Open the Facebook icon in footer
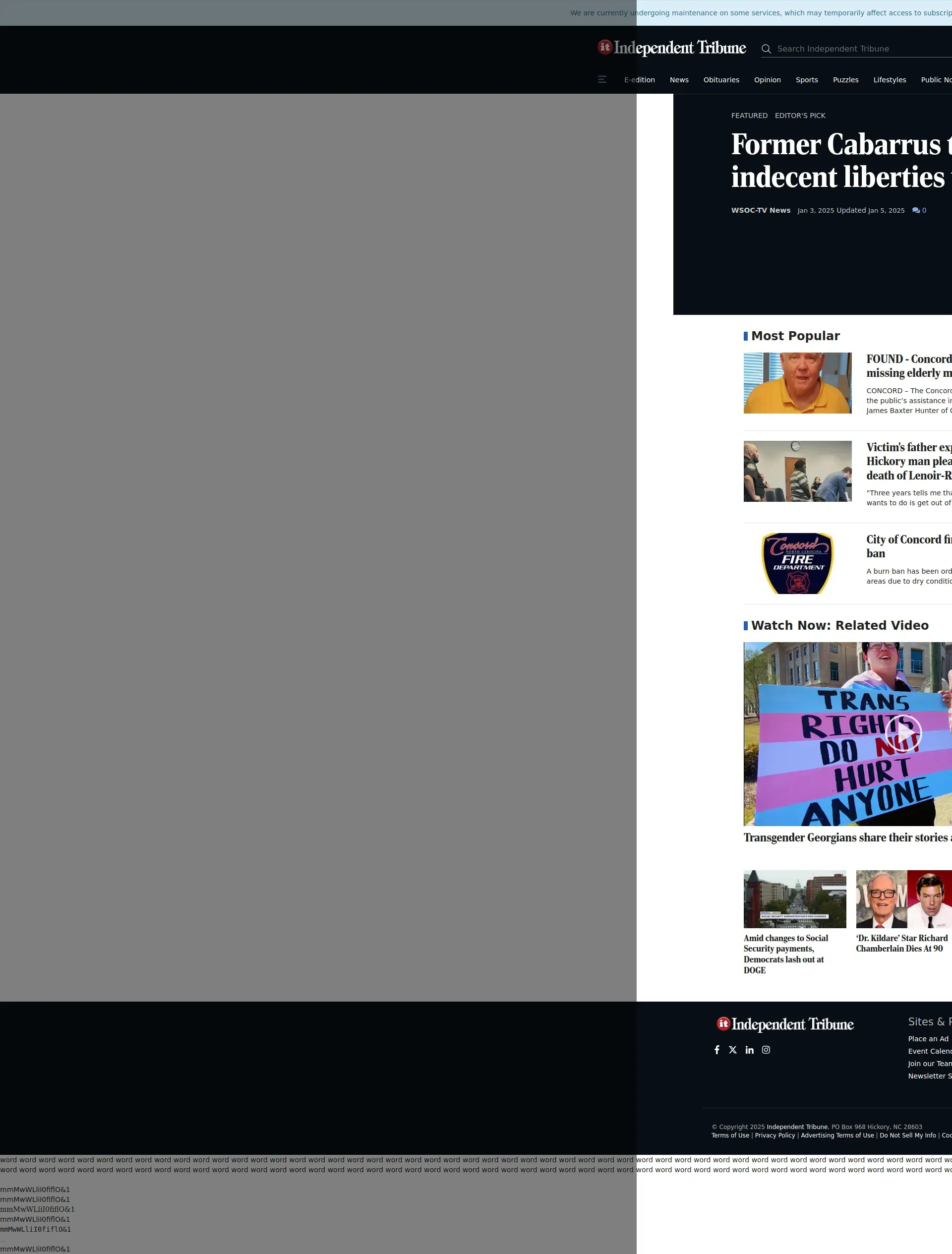 pyautogui.click(x=716, y=1050)
